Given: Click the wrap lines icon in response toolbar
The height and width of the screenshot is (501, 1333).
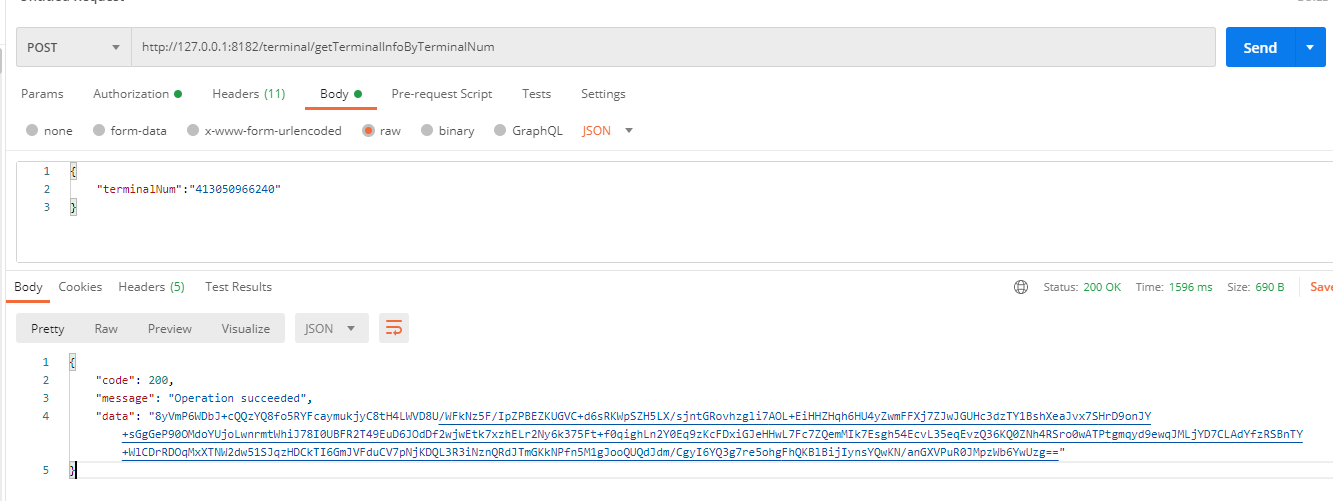Looking at the screenshot, I should (394, 328).
